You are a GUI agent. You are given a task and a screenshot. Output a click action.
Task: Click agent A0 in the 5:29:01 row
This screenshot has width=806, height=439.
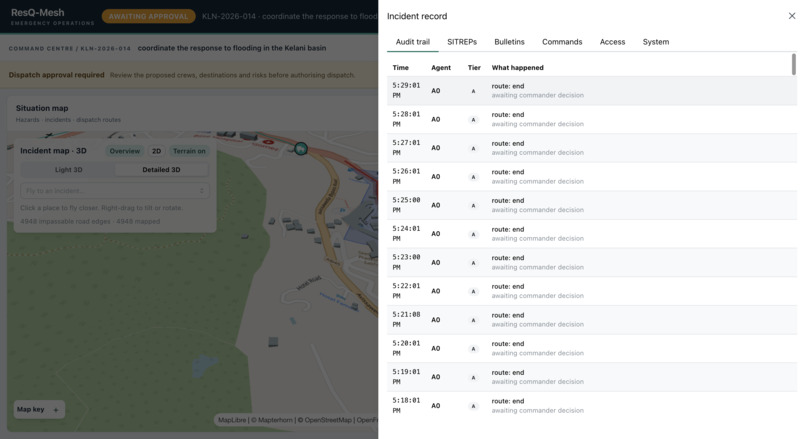[x=435, y=91]
